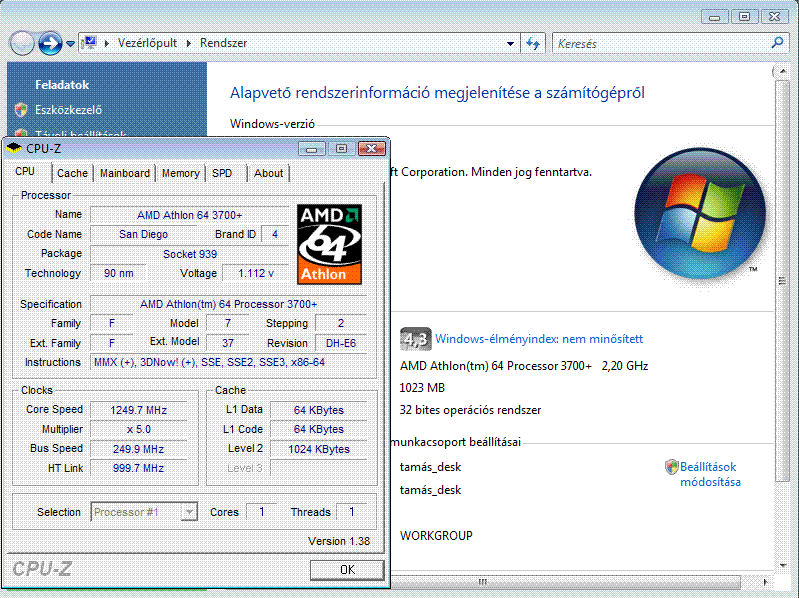Open the About tab in CPU-Z
Viewport: 799px width, 598px height.
[269, 173]
